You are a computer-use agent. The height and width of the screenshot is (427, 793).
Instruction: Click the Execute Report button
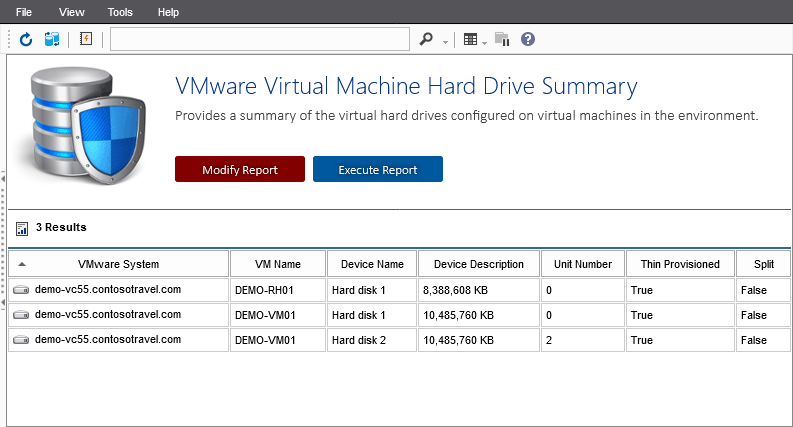click(378, 169)
